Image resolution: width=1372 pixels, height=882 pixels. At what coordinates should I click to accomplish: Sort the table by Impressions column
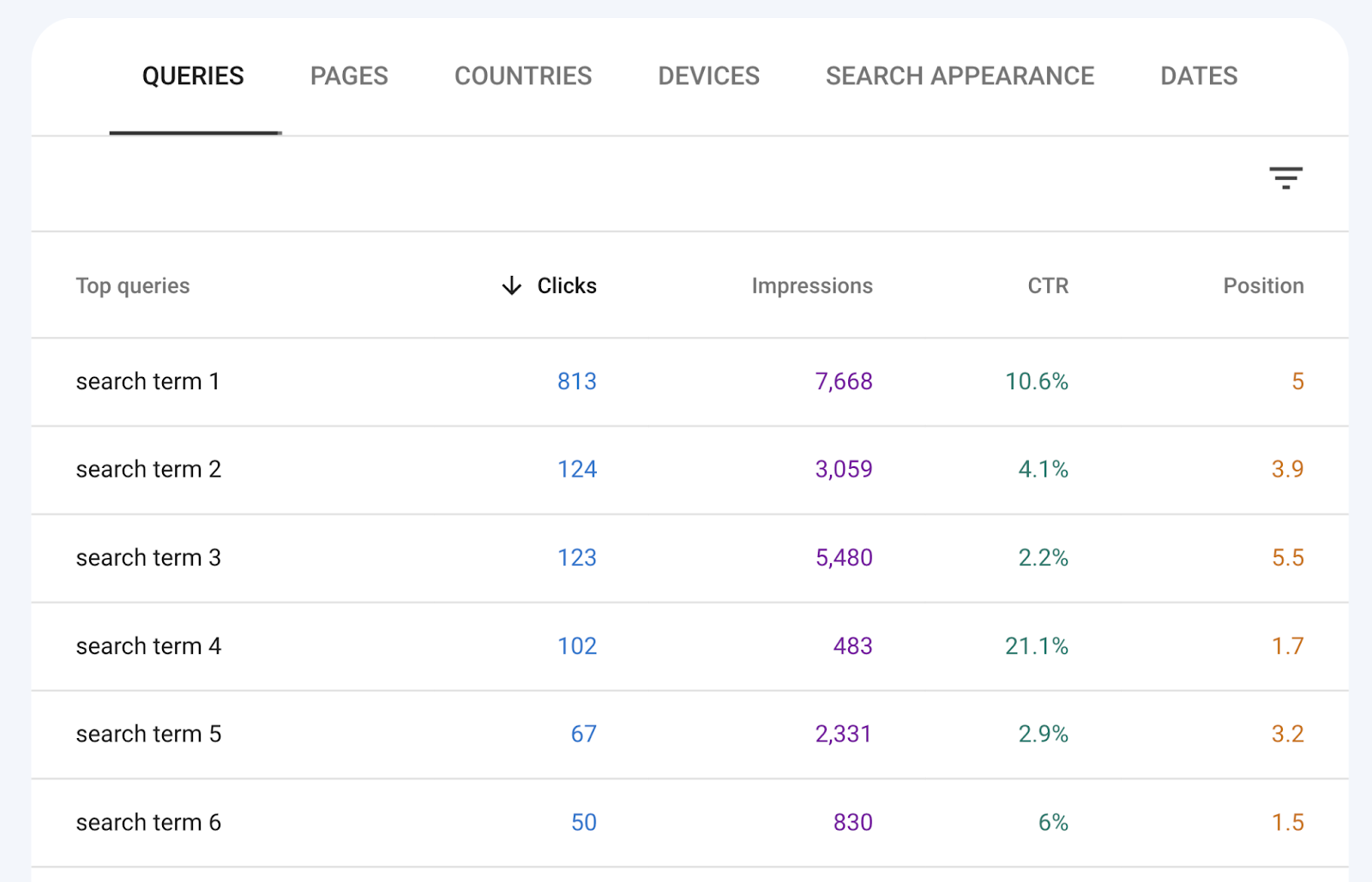pos(811,285)
